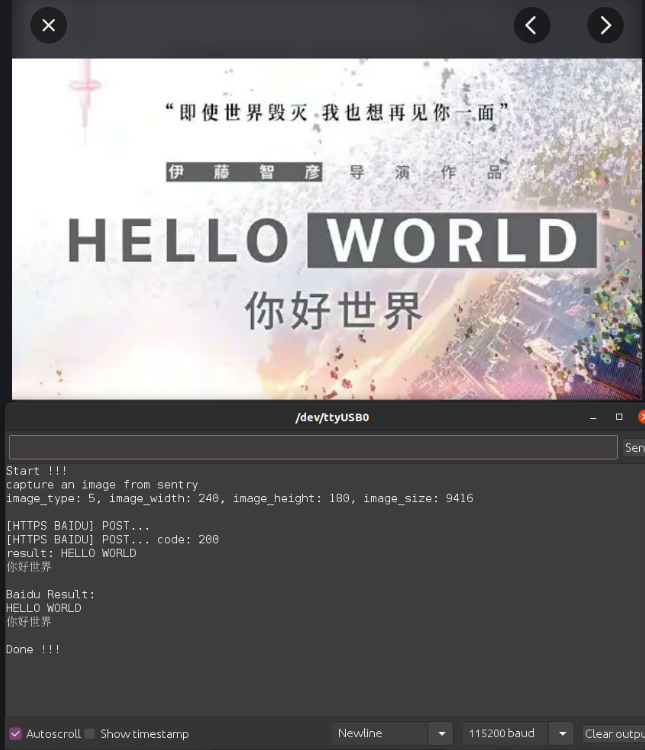Click the 'result: HELLO WORLD' output line

71,553
